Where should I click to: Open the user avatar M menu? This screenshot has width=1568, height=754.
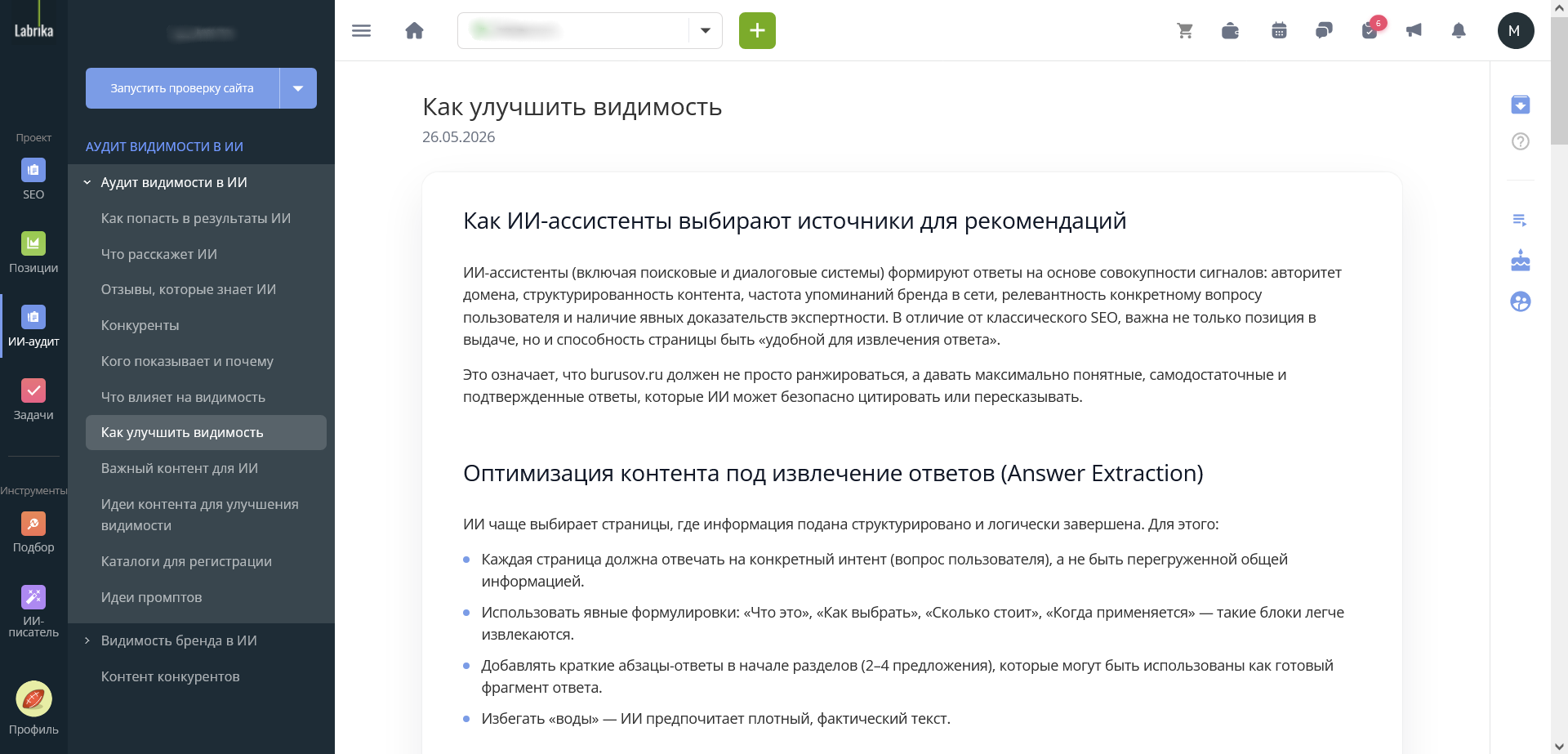coord(1516,31)
